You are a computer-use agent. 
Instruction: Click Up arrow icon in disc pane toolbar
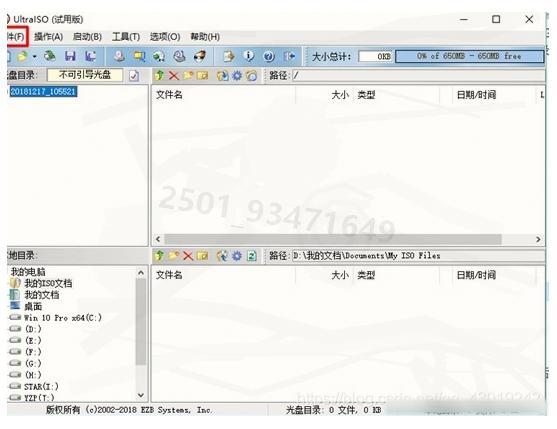click(159, 75)
